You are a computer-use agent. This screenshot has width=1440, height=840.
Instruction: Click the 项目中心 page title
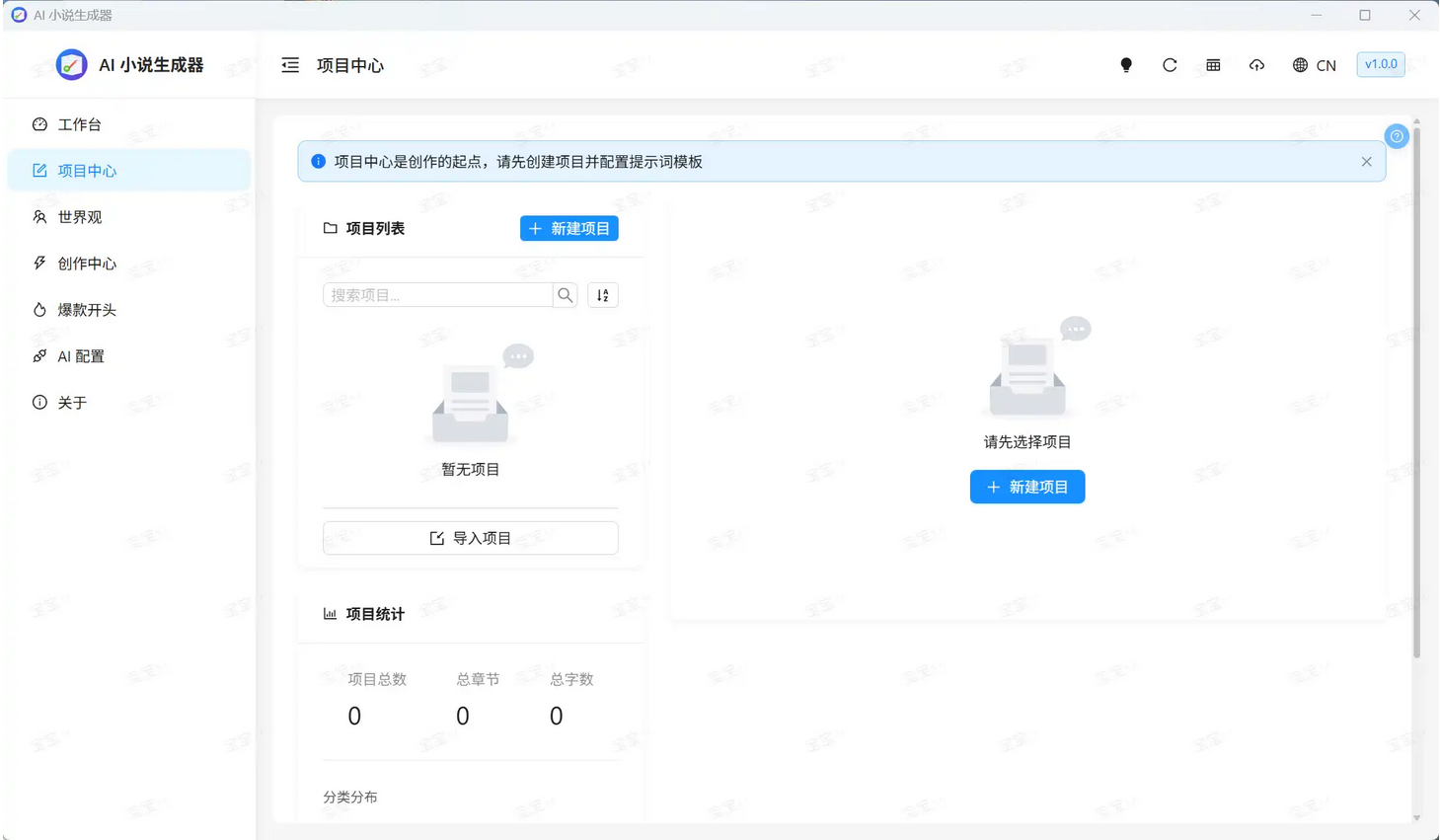[x=350, y=65]
